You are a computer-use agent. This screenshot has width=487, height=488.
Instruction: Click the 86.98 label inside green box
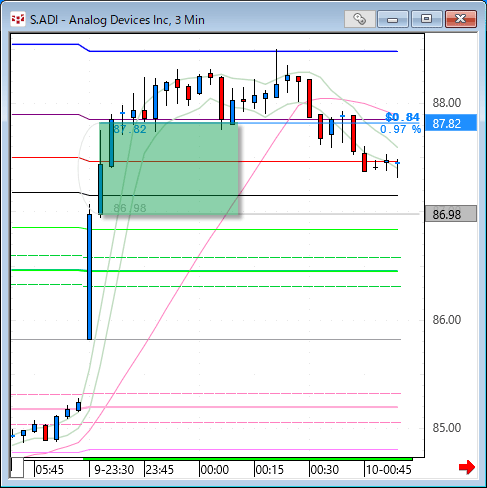tap(130, 208)
